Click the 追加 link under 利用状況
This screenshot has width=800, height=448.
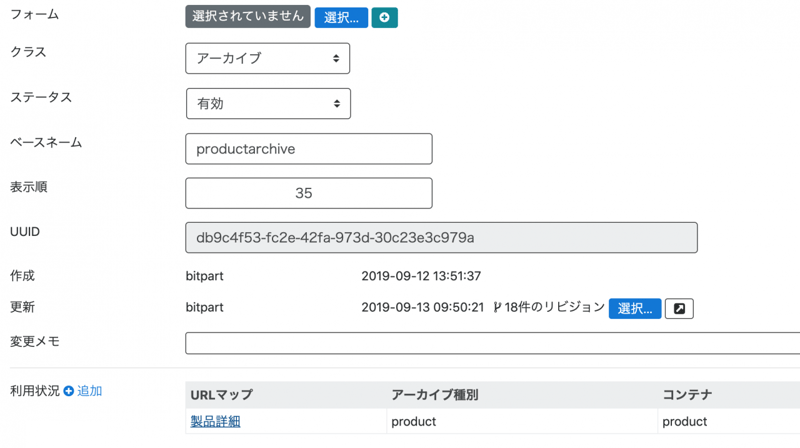(x=90, y=391)
